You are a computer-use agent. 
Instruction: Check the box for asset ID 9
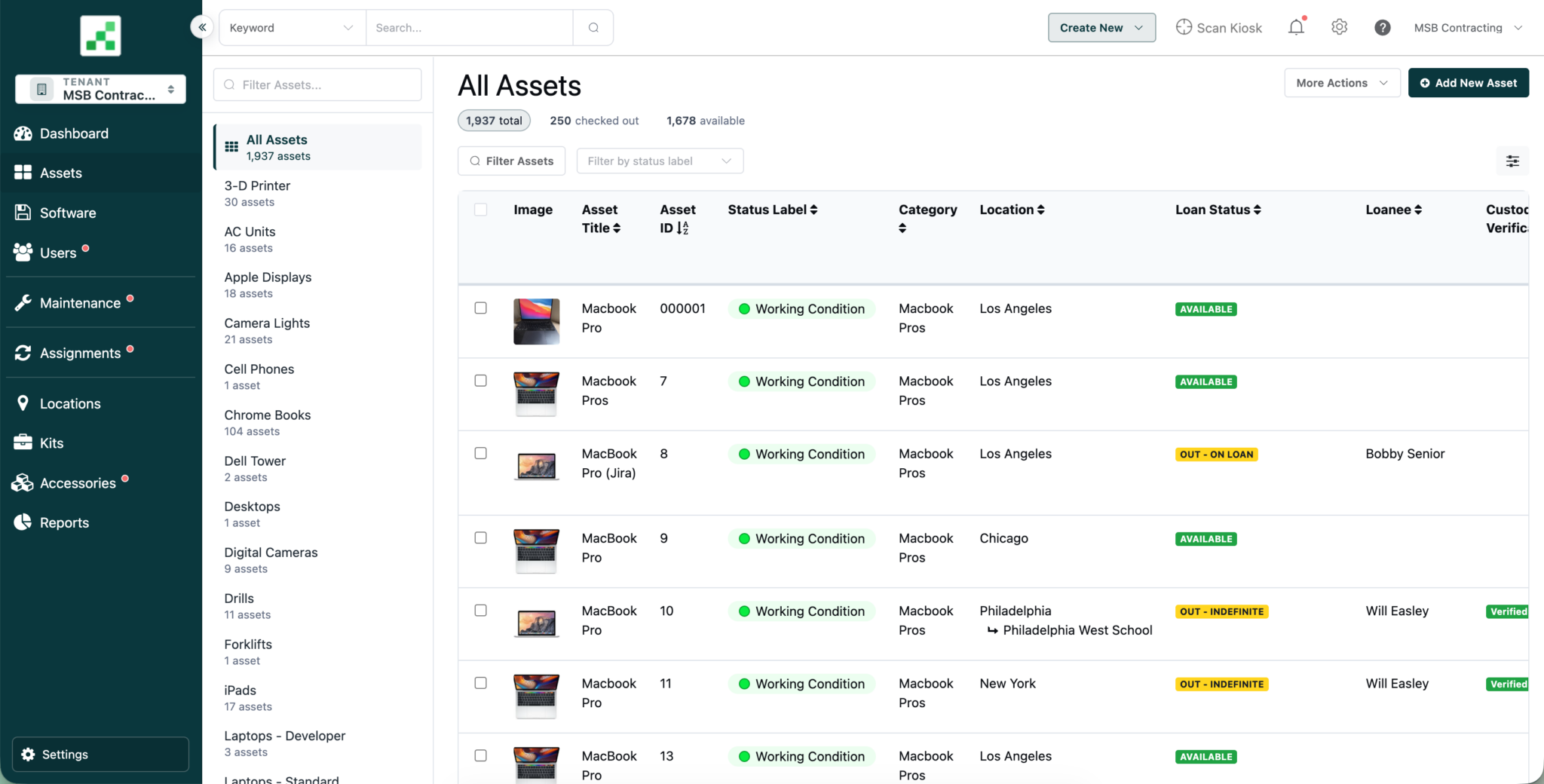480,537
